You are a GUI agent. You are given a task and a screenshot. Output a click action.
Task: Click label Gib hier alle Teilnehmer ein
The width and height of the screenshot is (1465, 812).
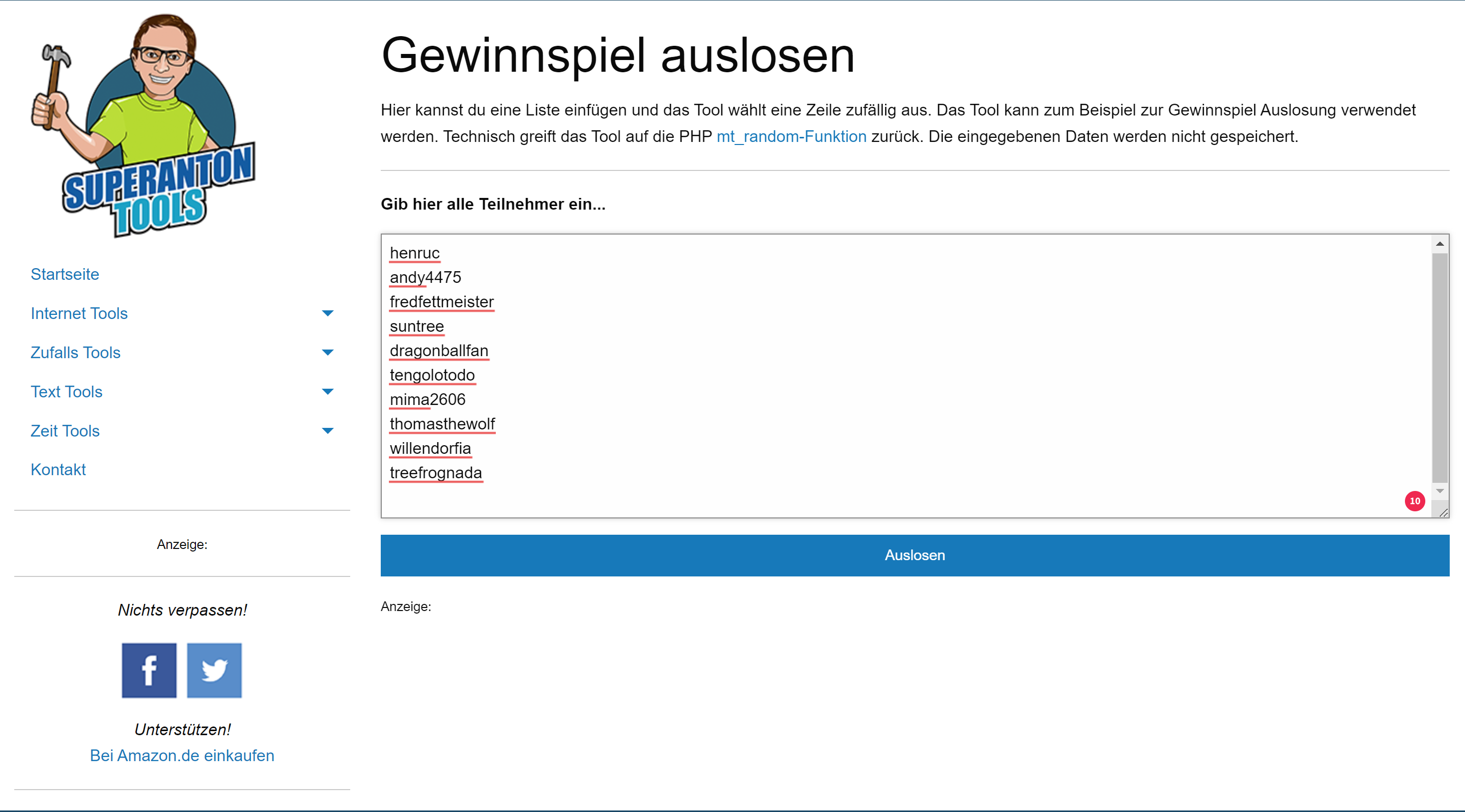click(493, 204)
